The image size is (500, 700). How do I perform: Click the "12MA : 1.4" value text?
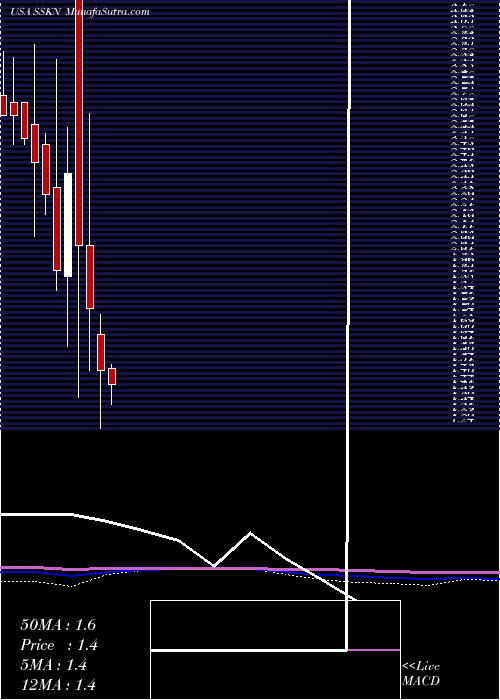click(58, 685)
